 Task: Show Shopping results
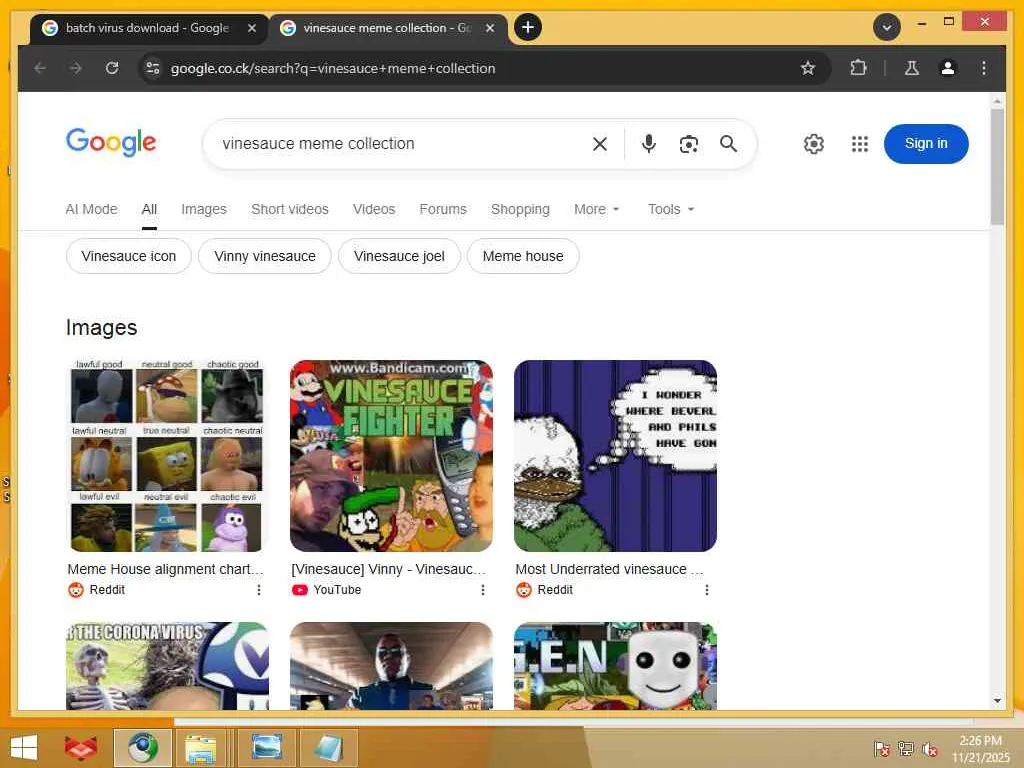tap(520, 209)
